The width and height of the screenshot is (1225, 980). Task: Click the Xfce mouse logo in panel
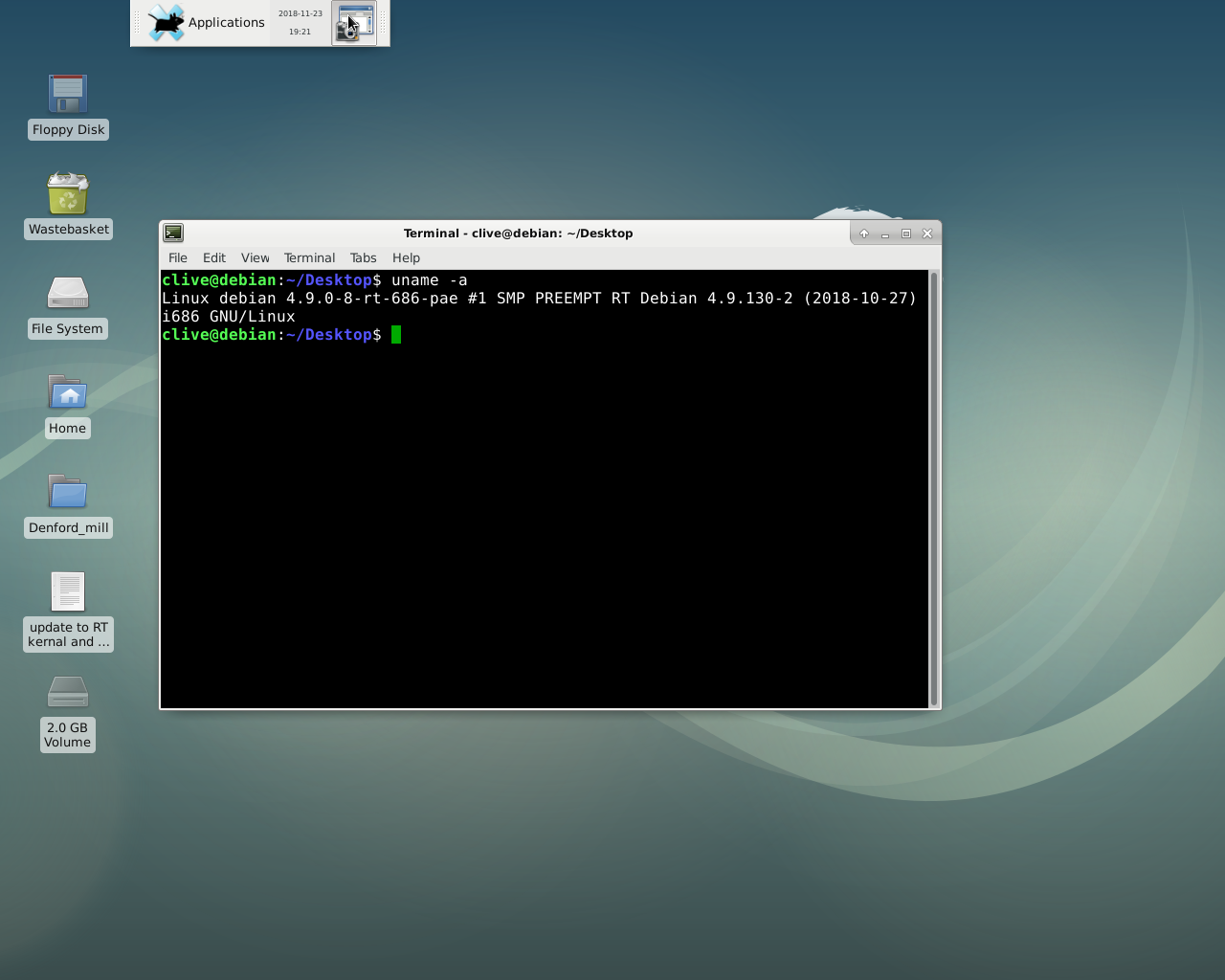tap(166, 23)
